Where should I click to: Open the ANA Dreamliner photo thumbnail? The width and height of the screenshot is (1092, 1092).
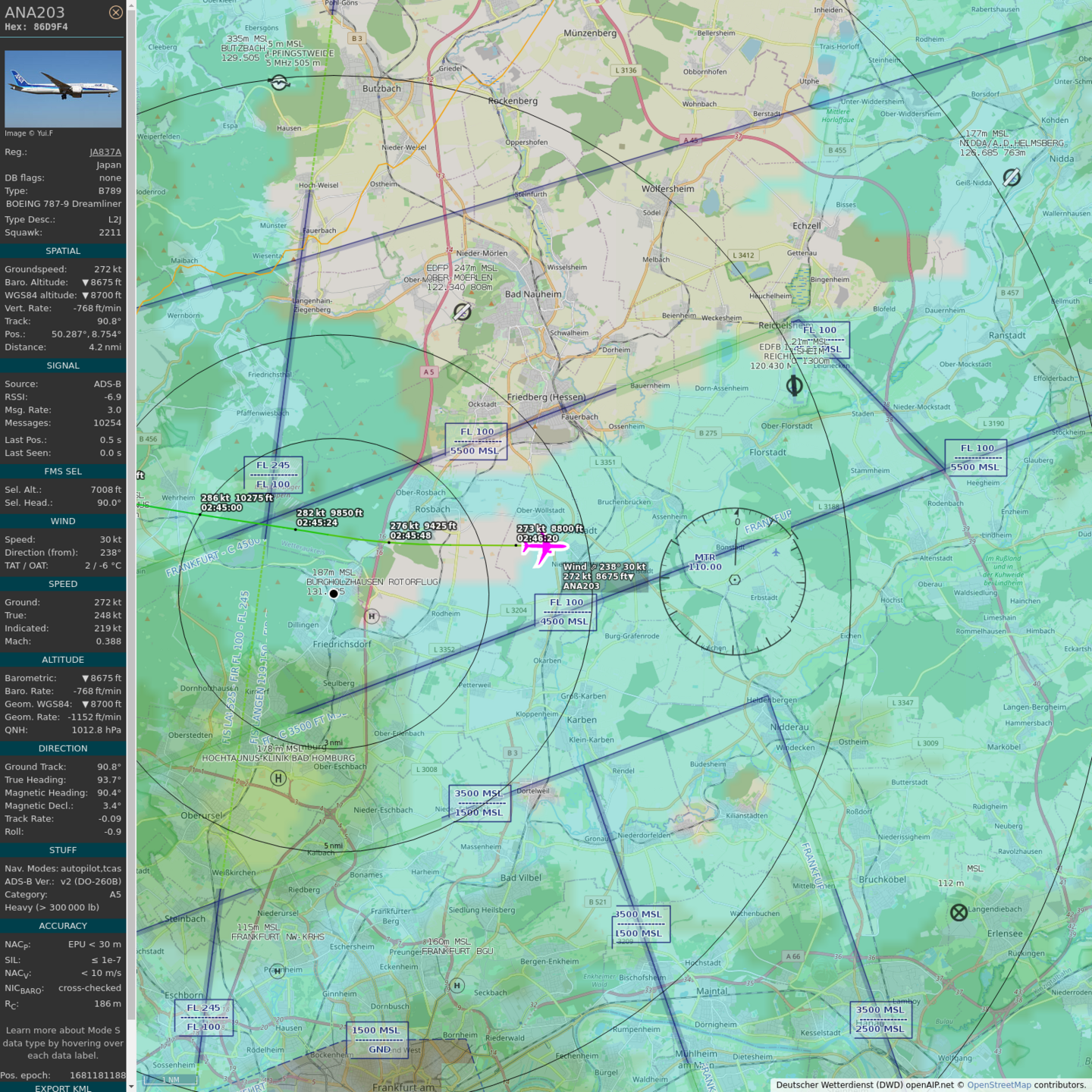click(63, 89)
